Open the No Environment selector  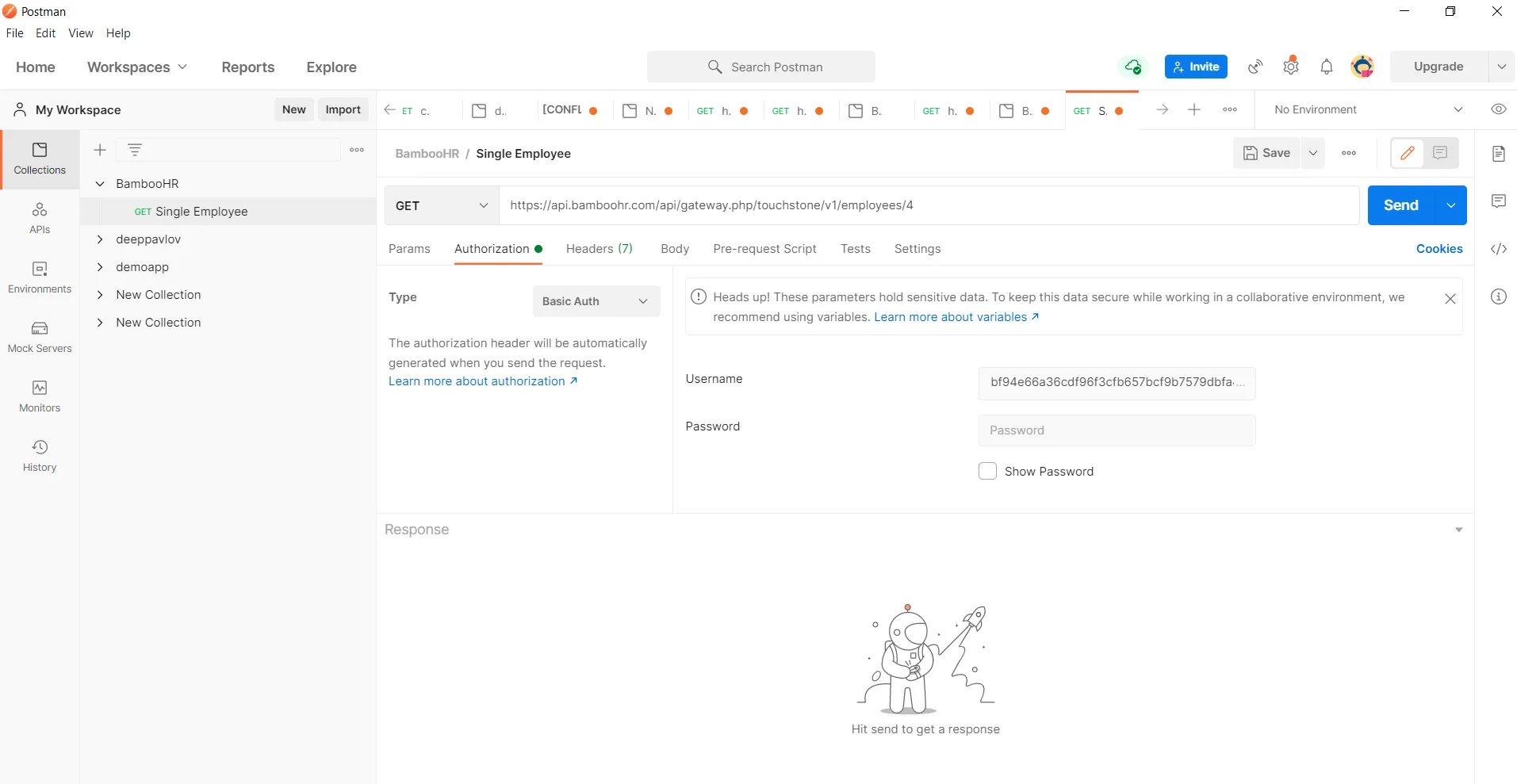point(1369,109)
